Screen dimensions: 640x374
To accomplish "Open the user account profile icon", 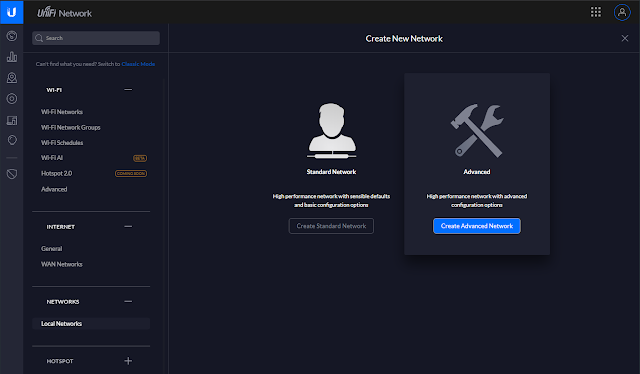I will click(622, 12).
